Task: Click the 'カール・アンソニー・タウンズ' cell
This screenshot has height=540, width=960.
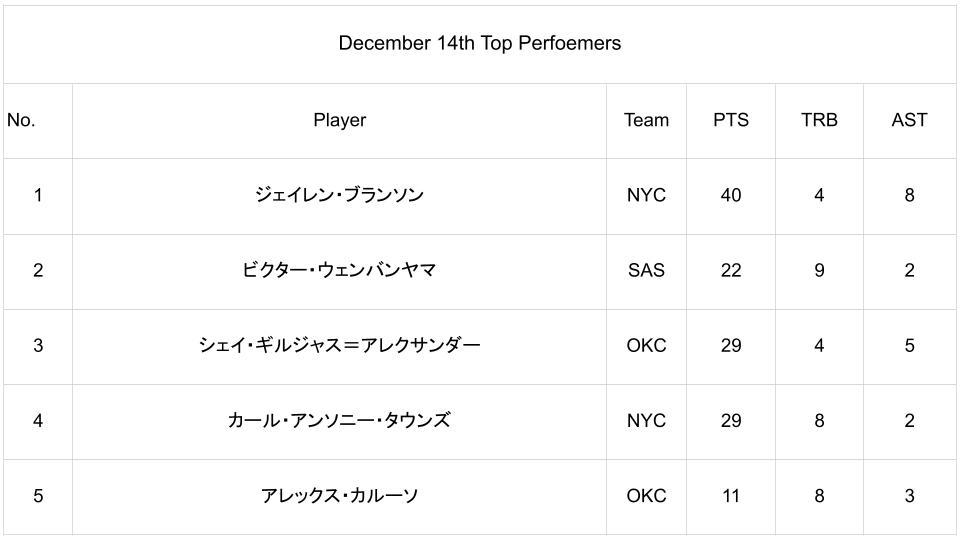Action: tap(339, 420)
